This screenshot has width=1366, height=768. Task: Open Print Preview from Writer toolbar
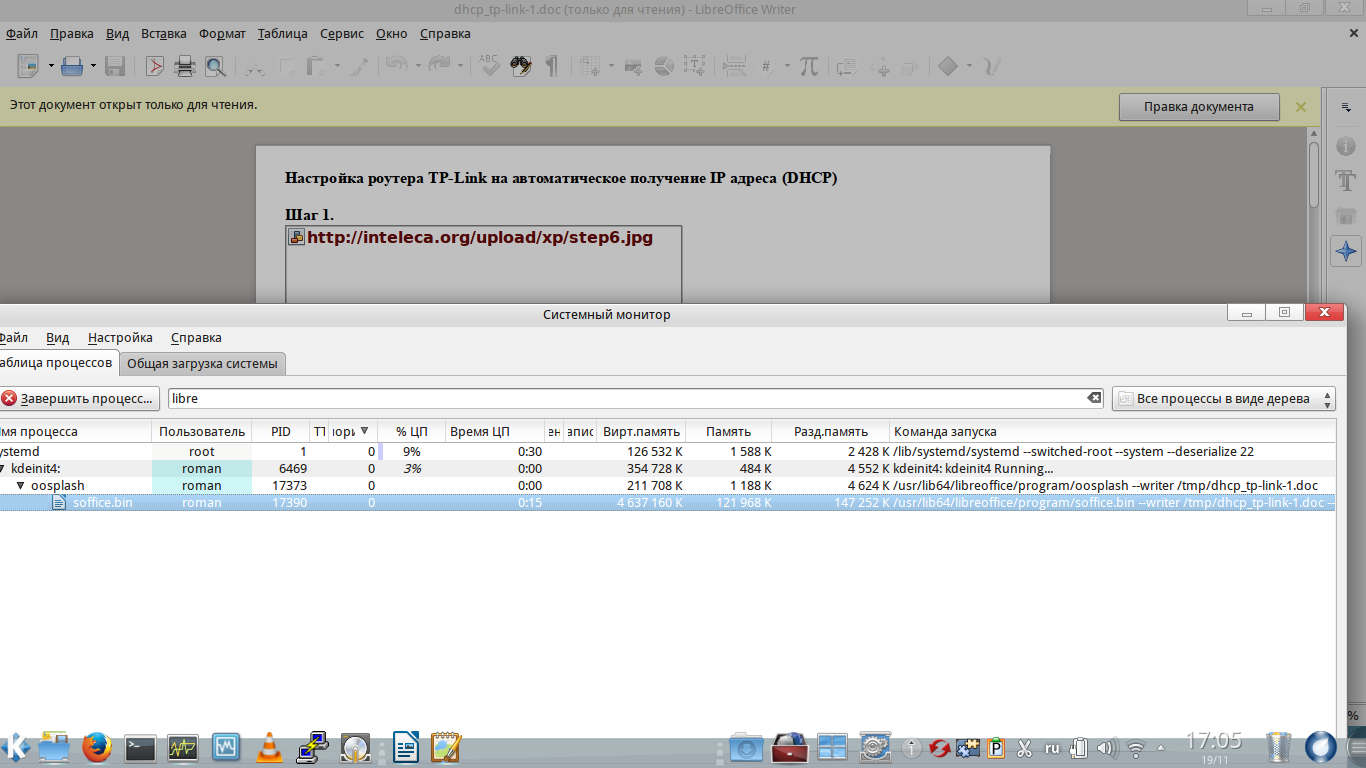(214, 66)
